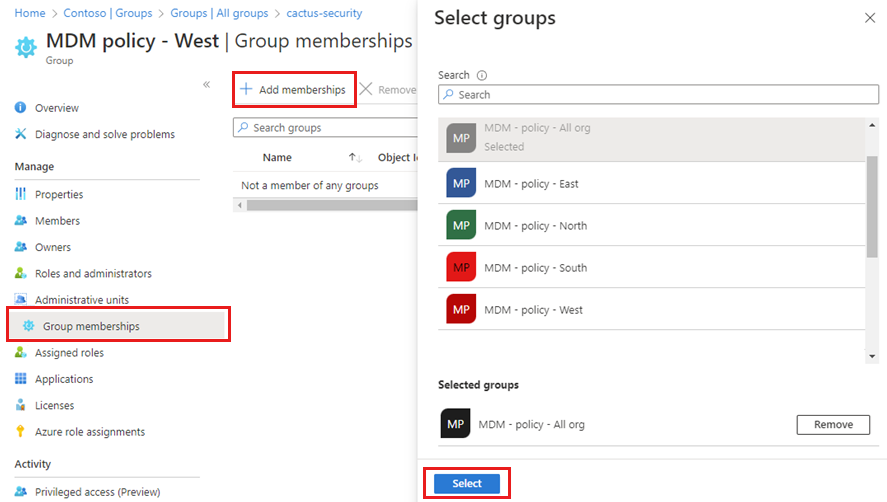Click the Select groups search field
This screenshot has height=502, width=887.
658,94
